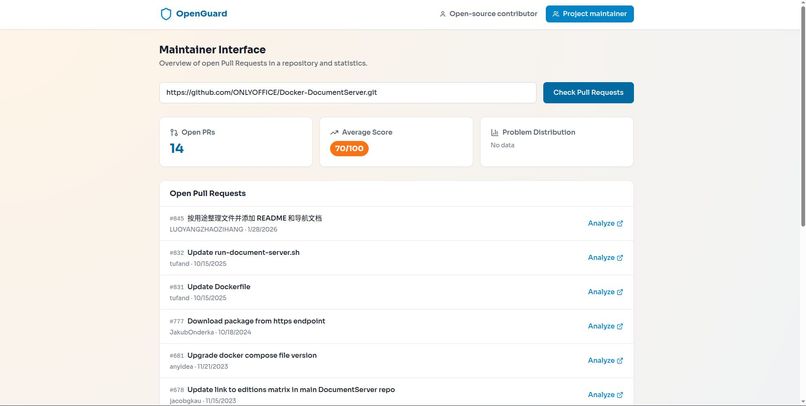Analyze the Update run-document-server.sh PR
This screenshot has width=806, height=406.
(x=605, y=257)
